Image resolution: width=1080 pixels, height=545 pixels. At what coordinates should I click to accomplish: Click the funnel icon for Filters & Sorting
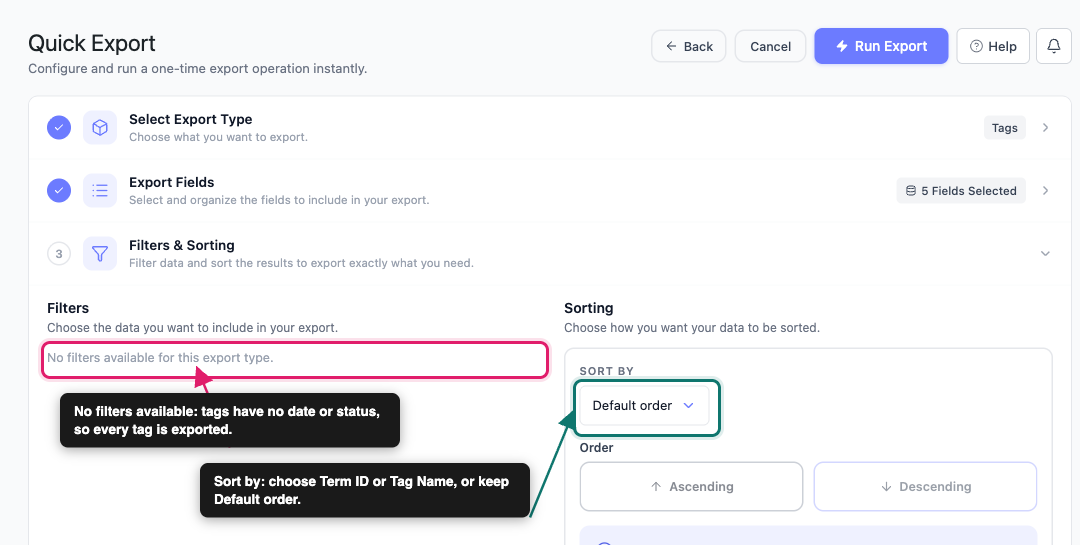[100, 254]
